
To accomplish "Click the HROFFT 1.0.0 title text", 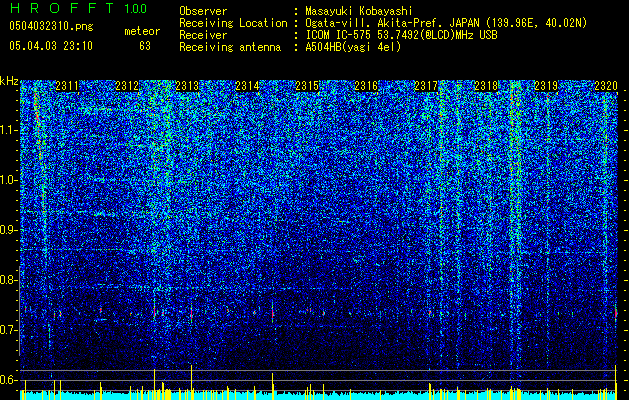I will [79, 8].
